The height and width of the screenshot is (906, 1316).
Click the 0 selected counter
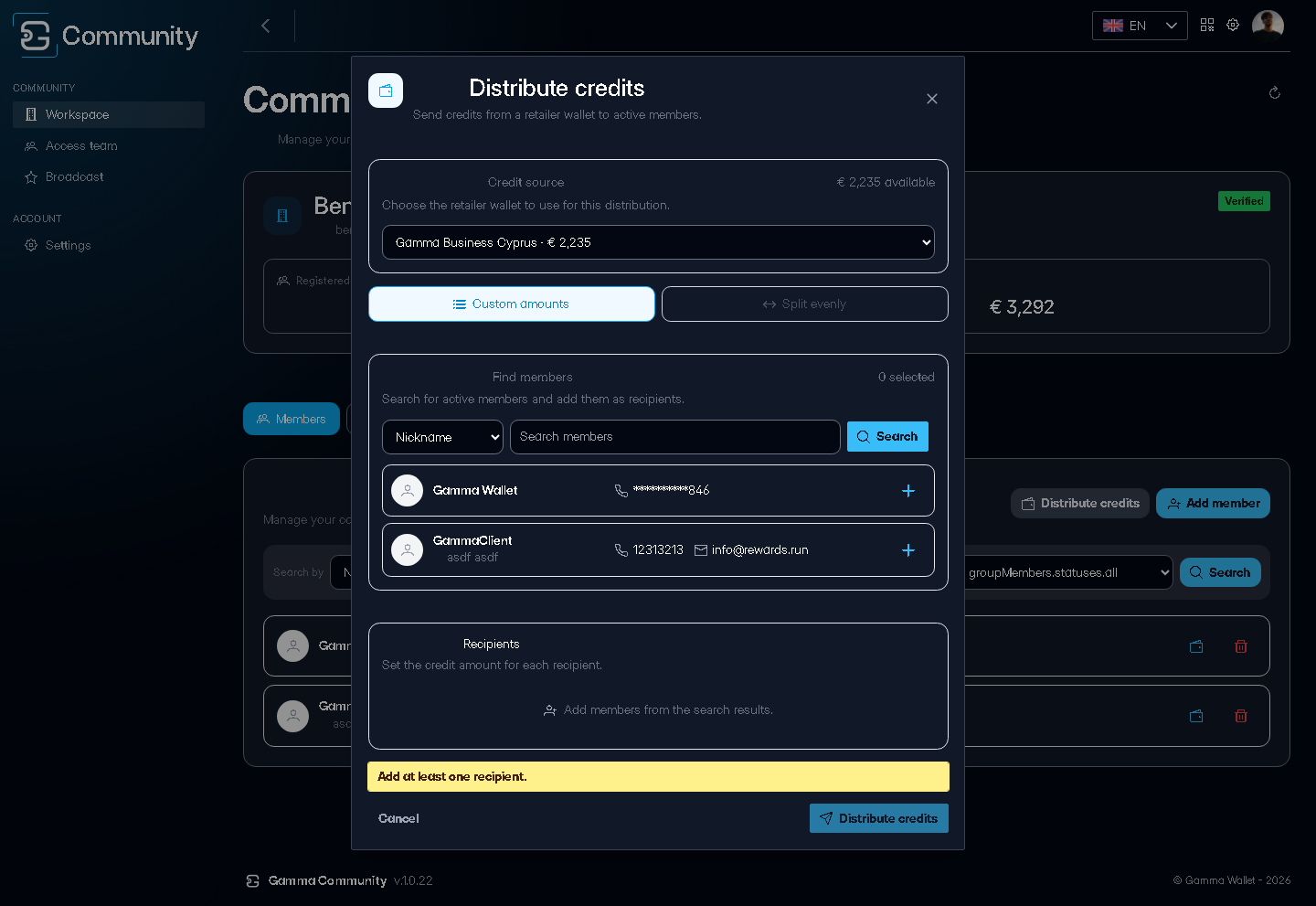pos(907,377)
